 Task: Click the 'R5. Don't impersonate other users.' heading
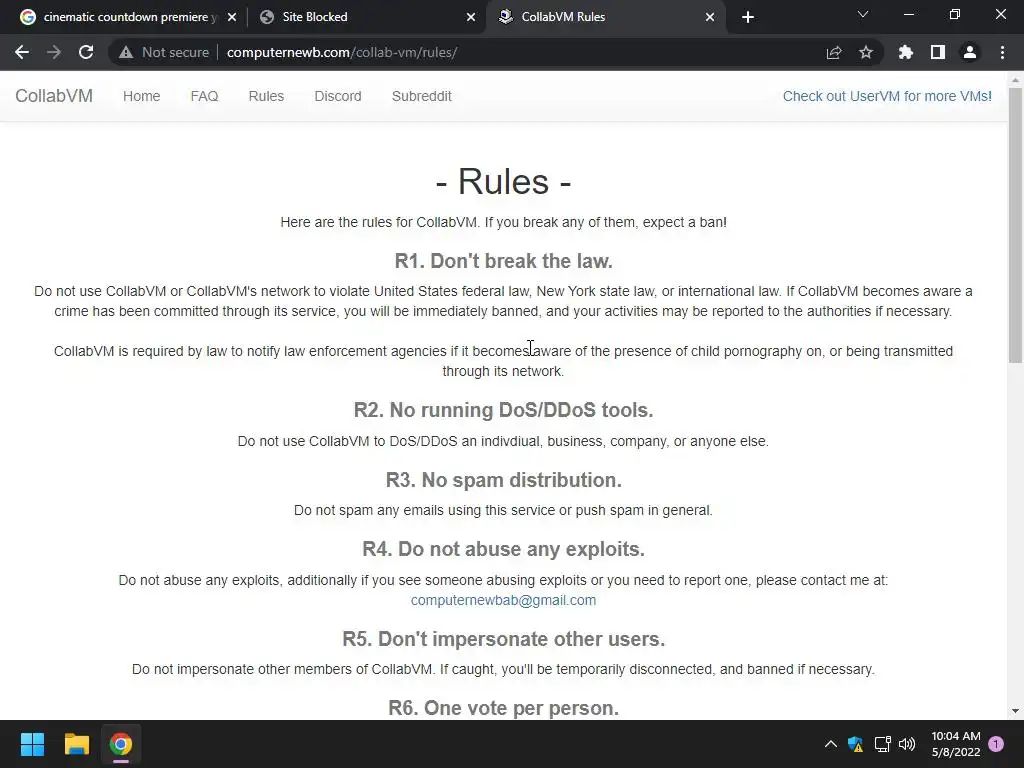pyautogui.click(x=504, y=639)
